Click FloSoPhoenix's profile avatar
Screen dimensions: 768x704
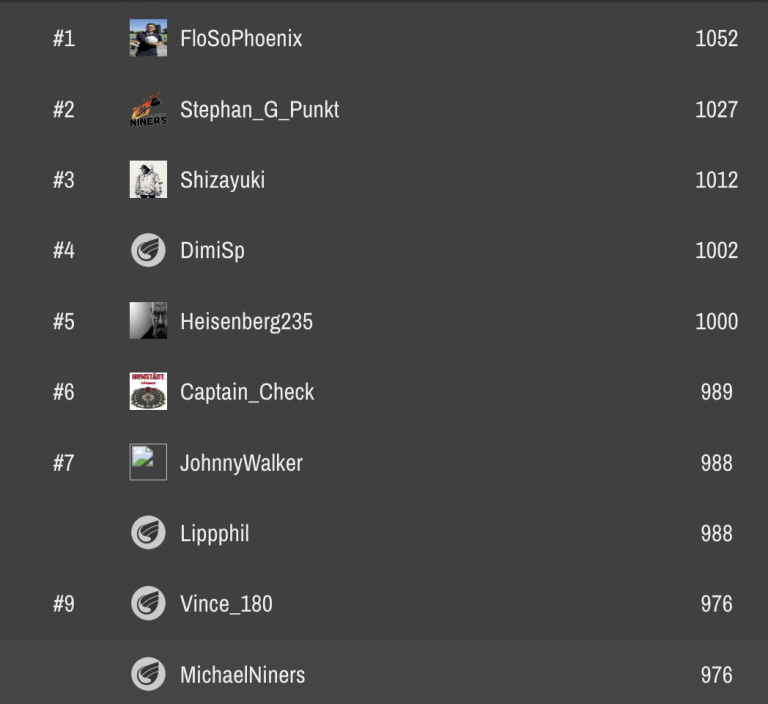tap(148, 39)
